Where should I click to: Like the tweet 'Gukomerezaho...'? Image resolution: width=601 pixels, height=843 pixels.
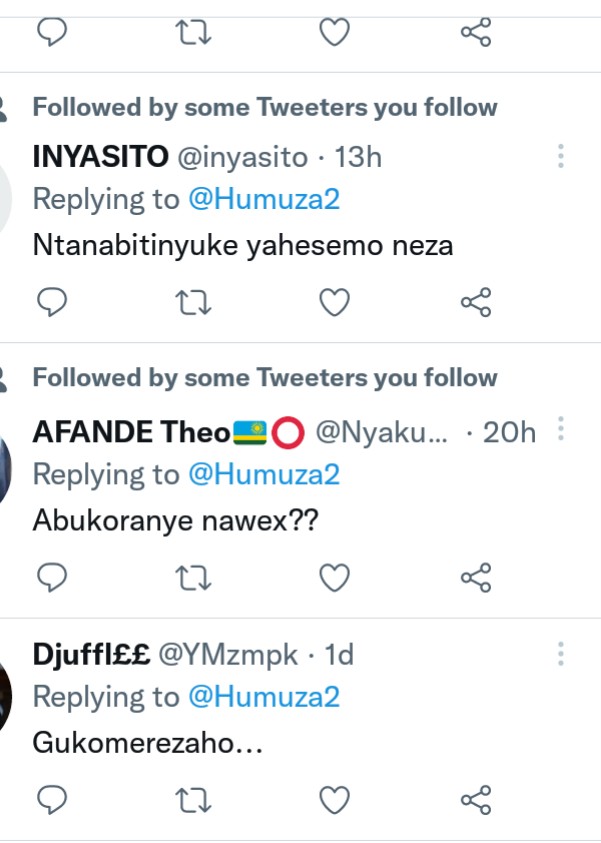334,799
